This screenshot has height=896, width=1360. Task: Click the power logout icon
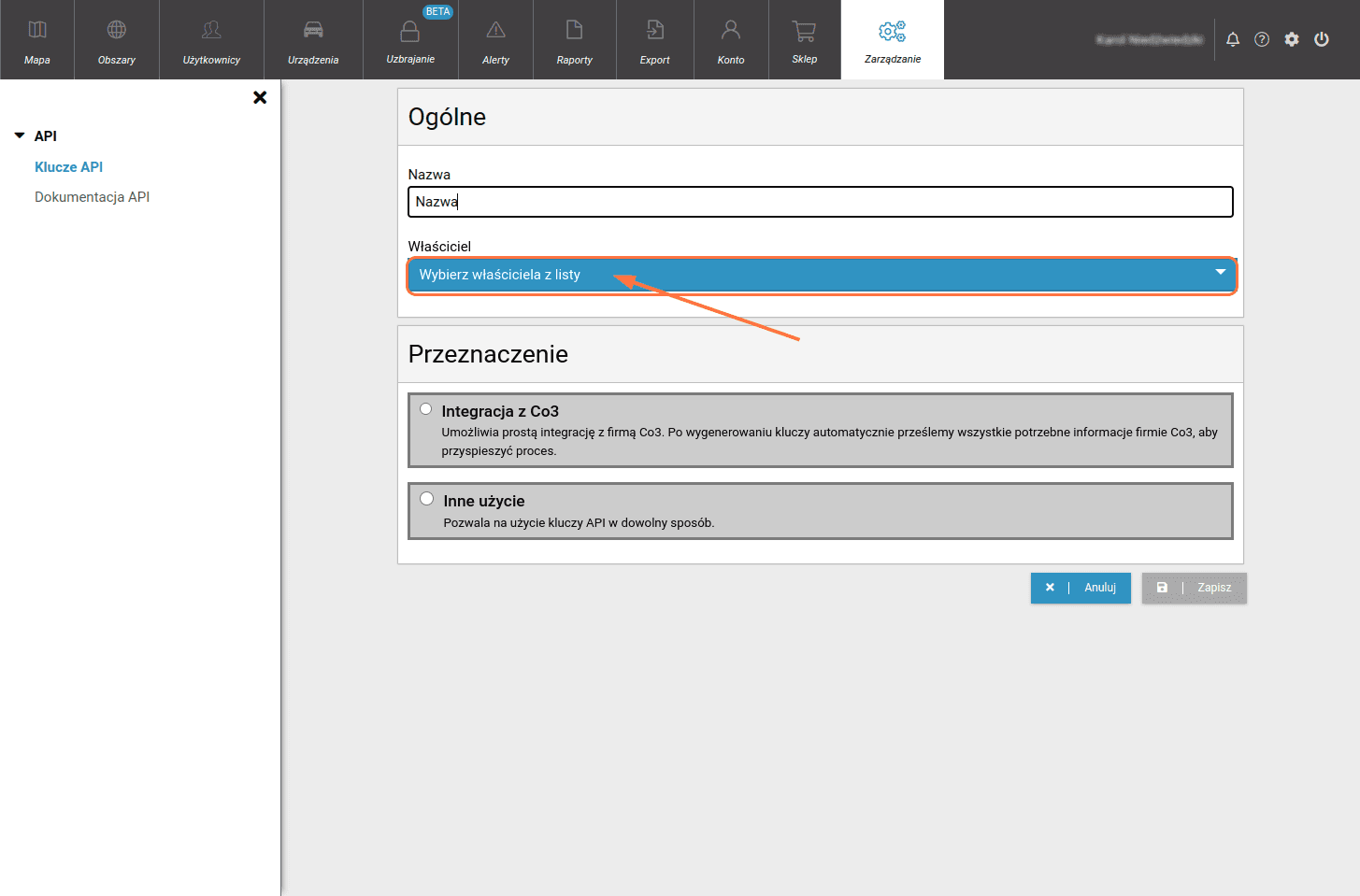[x=1322, y=39]
